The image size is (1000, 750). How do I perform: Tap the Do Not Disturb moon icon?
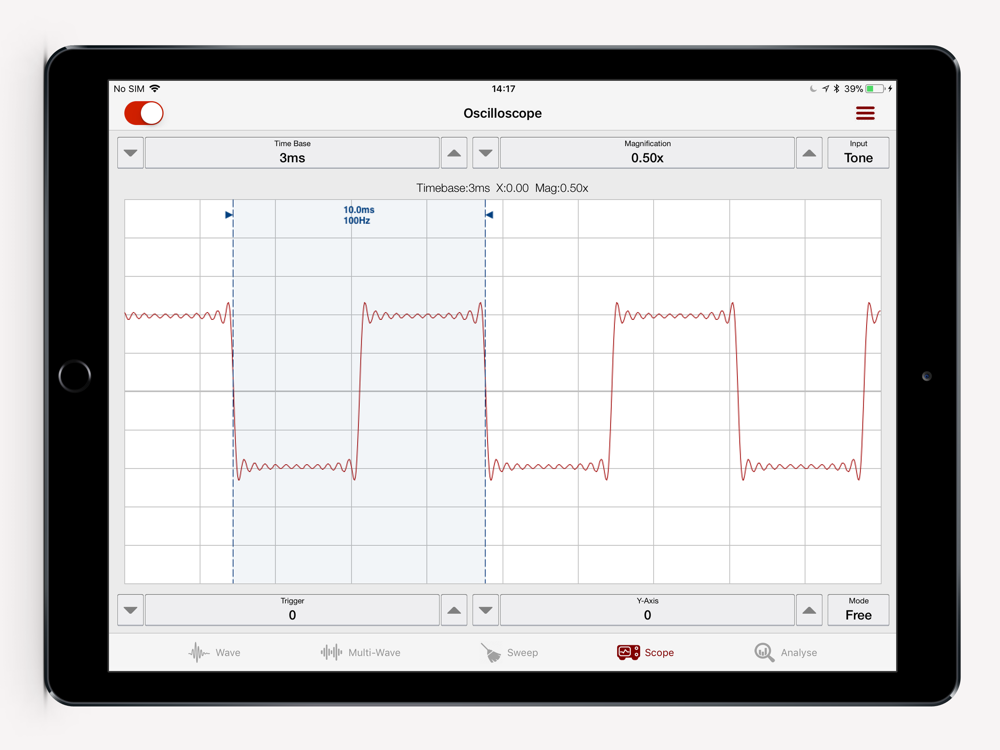pos(813,89)
